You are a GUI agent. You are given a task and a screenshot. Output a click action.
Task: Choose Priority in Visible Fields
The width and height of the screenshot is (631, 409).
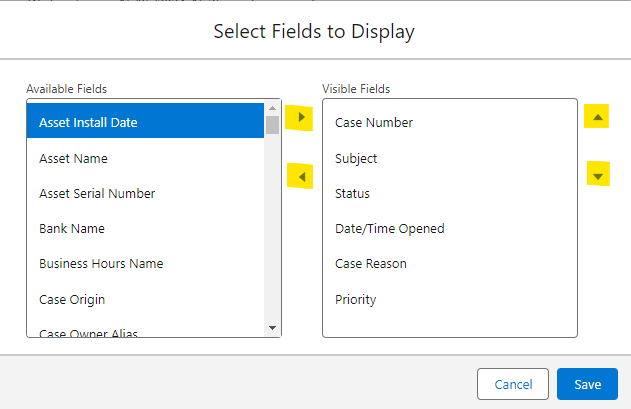coord(449,299)
